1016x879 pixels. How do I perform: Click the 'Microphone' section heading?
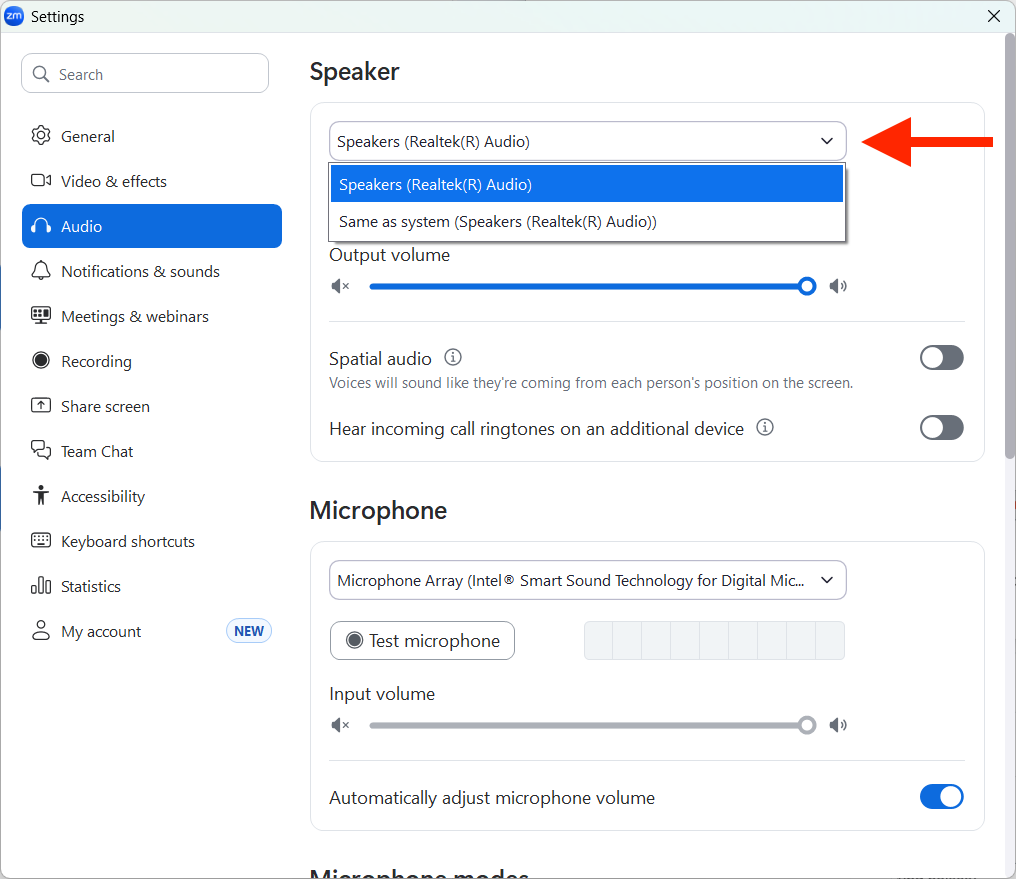378,510
